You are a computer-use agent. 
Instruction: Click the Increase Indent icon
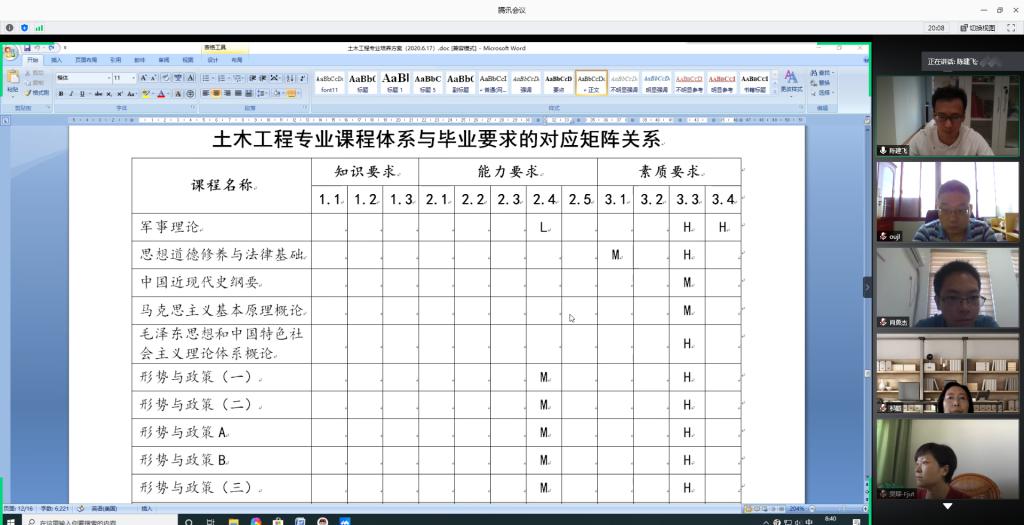263,77
